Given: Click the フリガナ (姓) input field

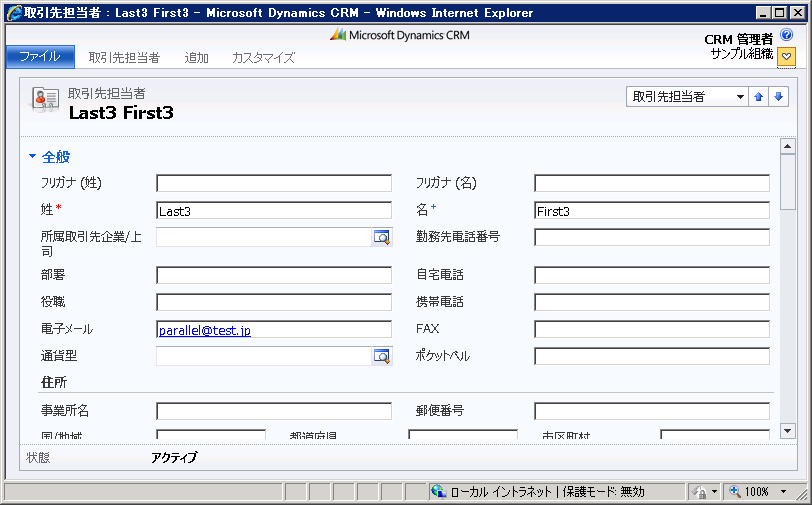Looking at the screenshot, I should click(x=274, y=183).
